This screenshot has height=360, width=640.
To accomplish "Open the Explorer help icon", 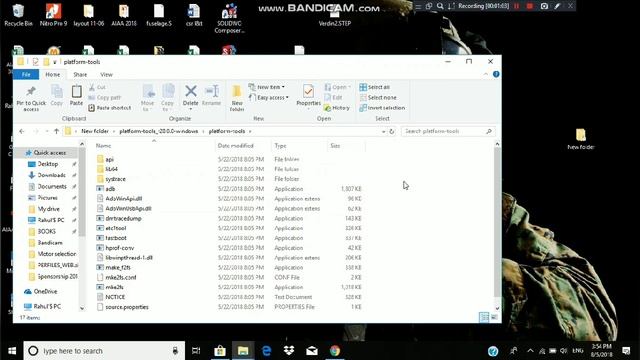I will tap(496, 74).
